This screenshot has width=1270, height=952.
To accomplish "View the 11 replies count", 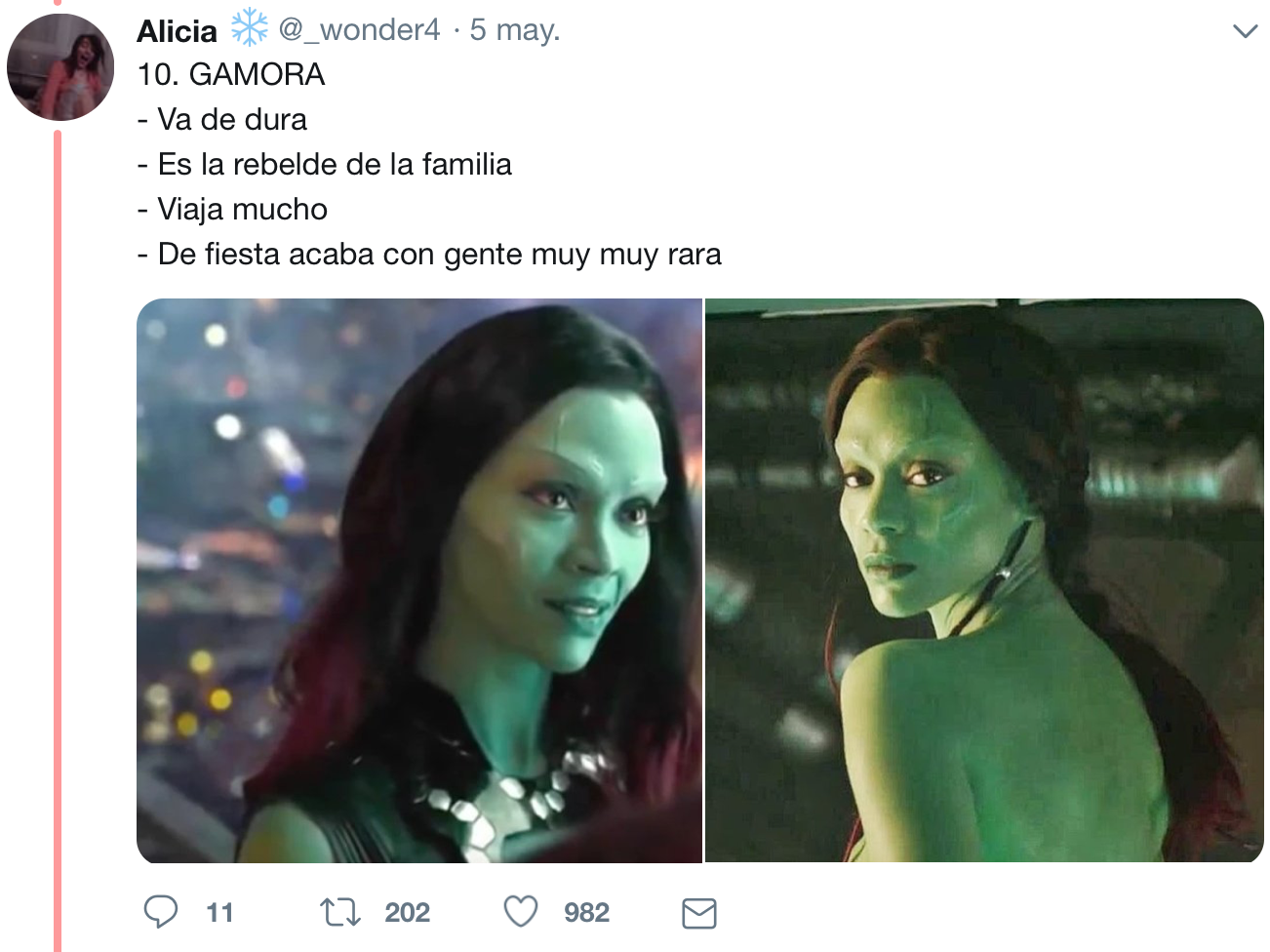I will tap(219, 912).
